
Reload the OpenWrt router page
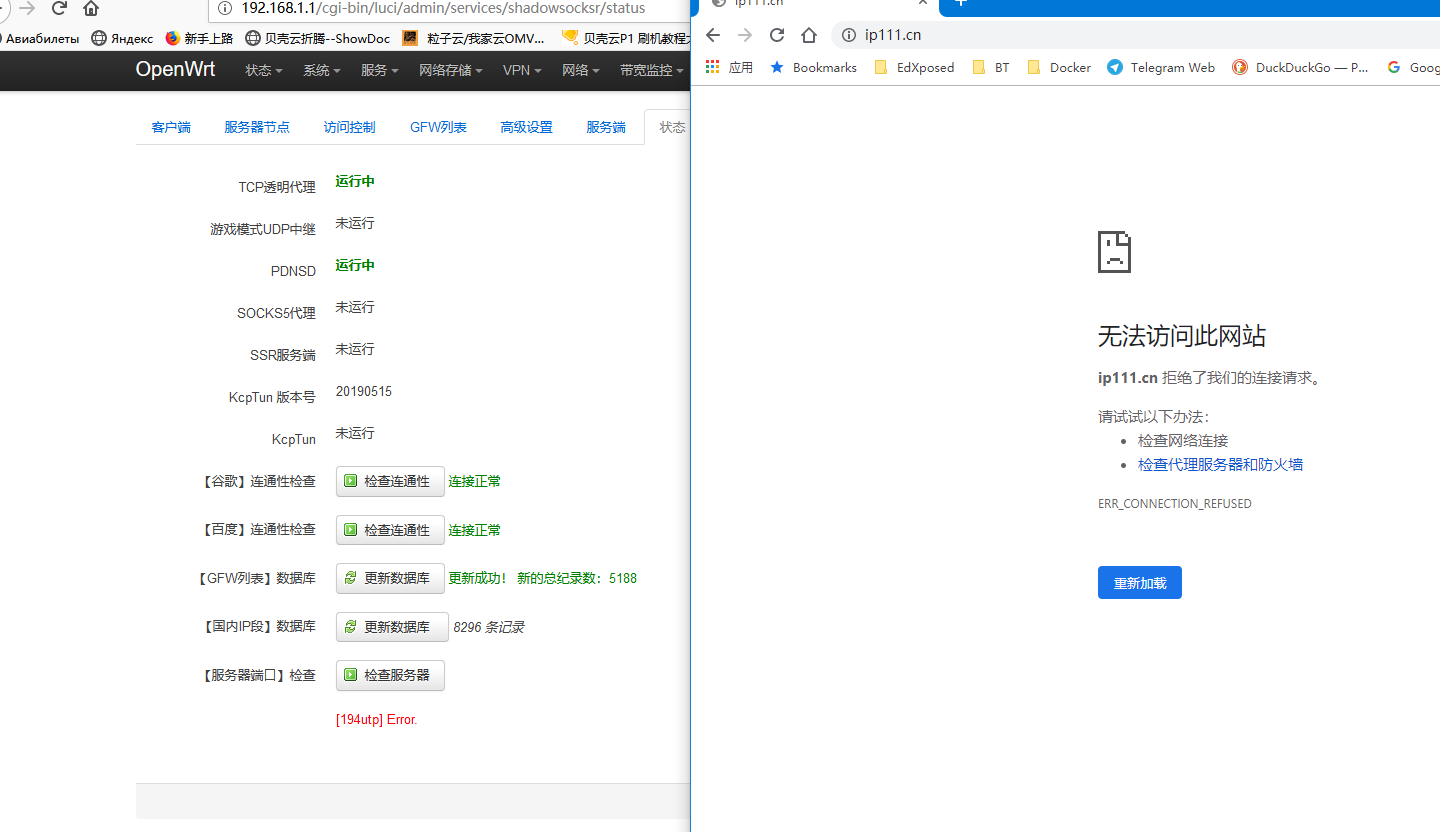59,9
